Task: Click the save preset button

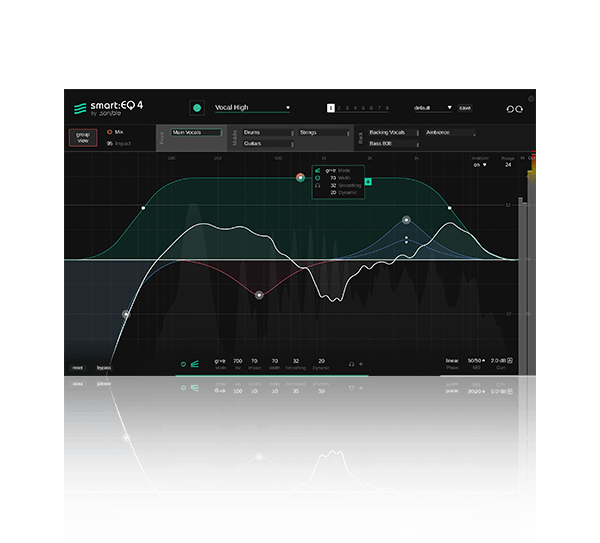Action: pyautogui.click(x=465, y=108)
